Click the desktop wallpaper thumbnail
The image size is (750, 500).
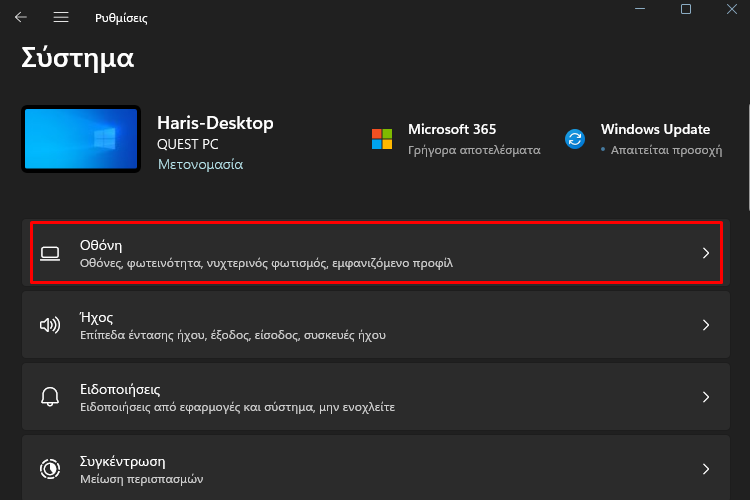81,139
